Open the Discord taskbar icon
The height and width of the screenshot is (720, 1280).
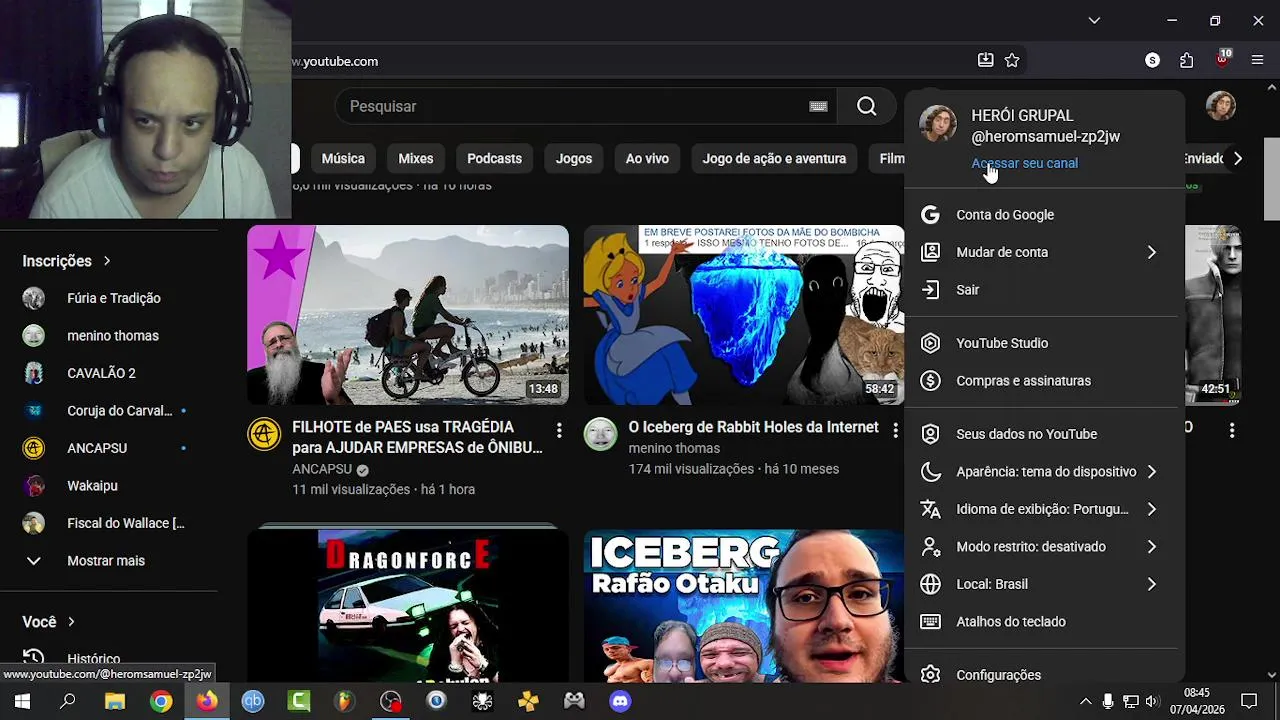[x=620, y=702]
